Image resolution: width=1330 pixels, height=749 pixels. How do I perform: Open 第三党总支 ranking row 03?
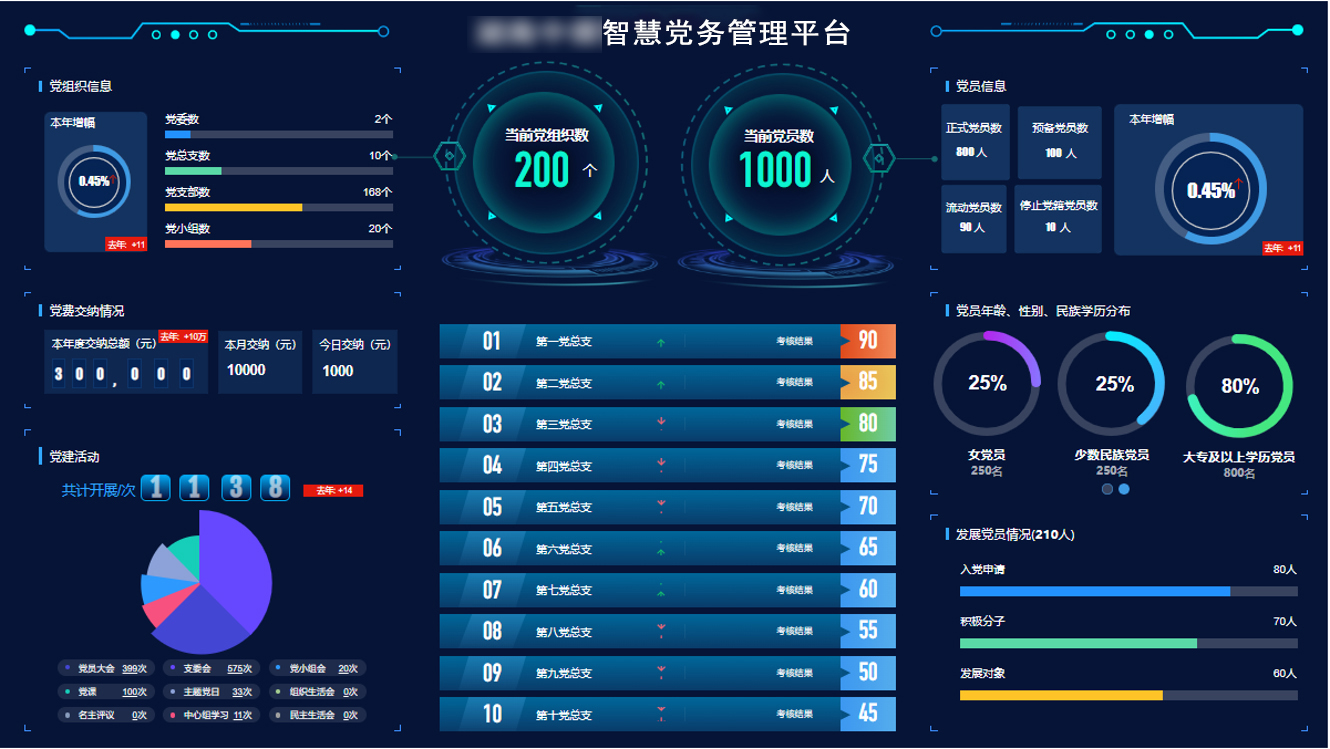coord(667,424)
